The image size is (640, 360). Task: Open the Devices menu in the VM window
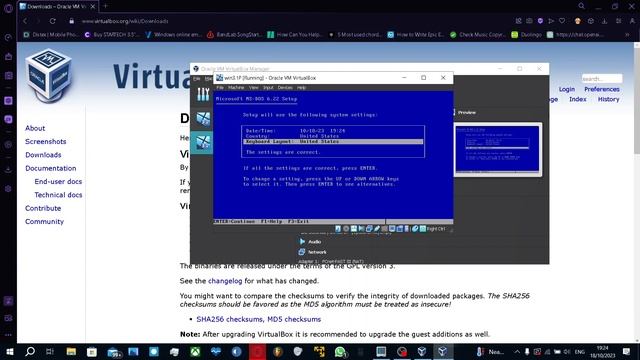coord(285,87)
